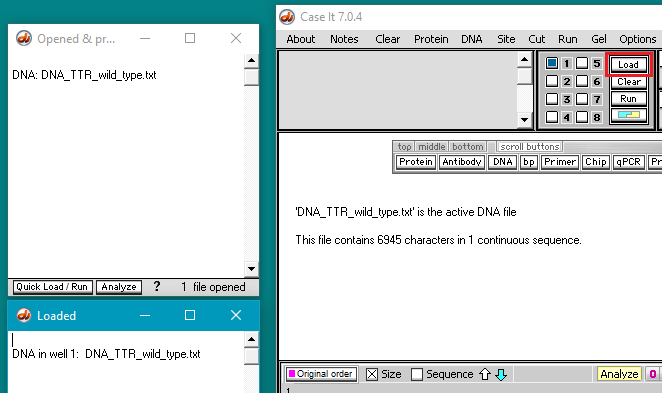The height and width of the screenshot is (393, 662).
Task: Maximize the Loaded window
Action: (190, 315)
